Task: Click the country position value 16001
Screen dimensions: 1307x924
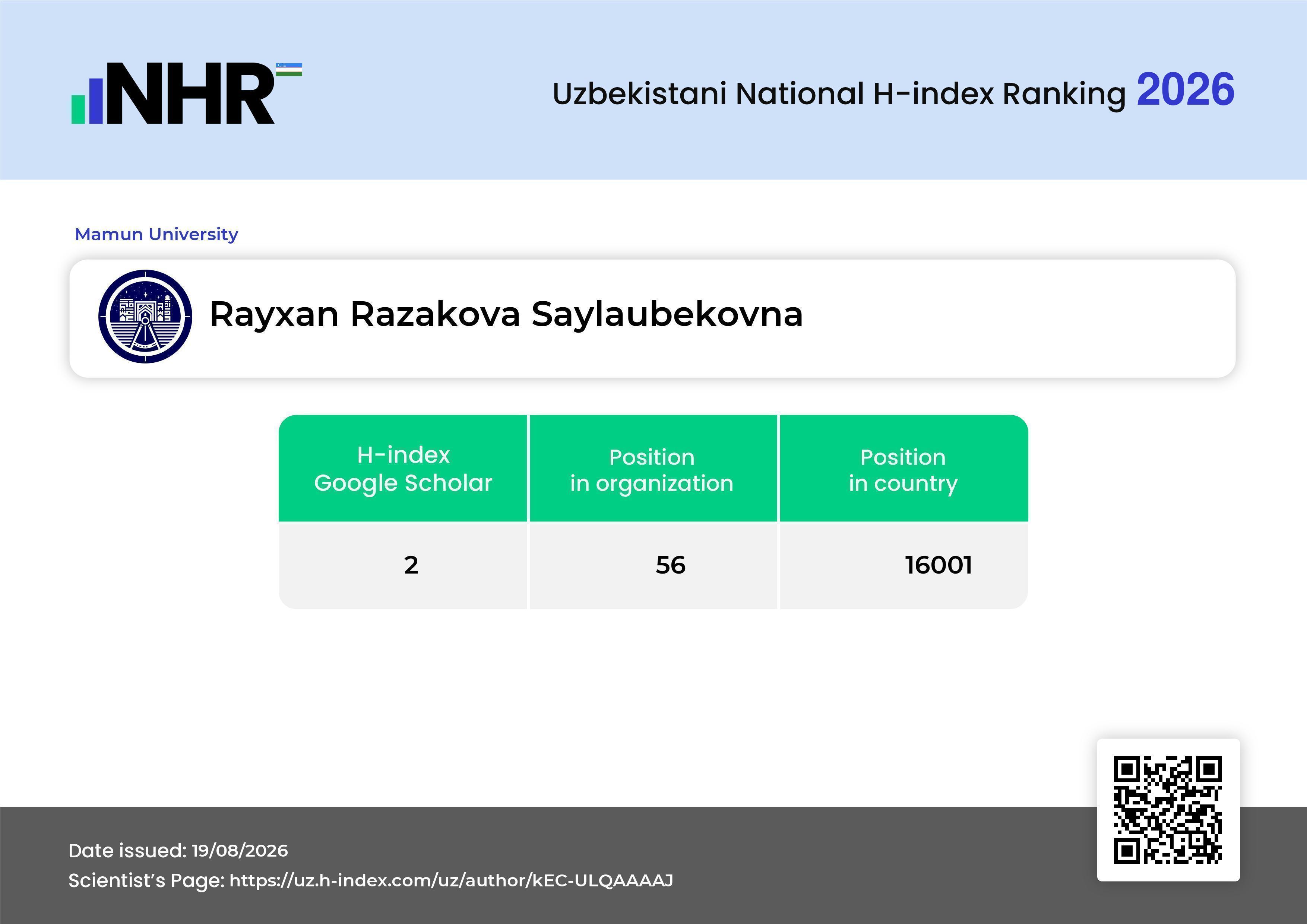Action: [938, 565]
